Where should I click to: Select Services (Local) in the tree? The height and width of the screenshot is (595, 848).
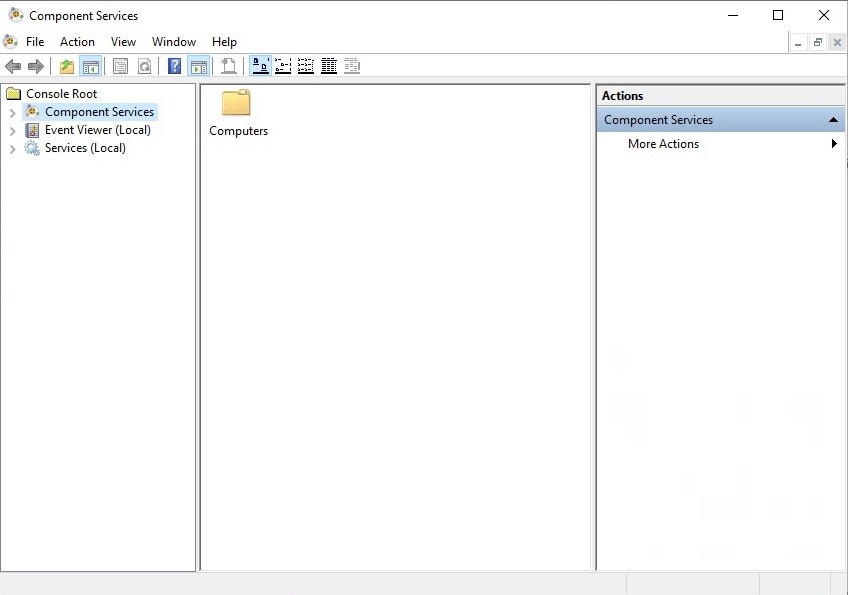pyautogui.click(x=85, y=148)
